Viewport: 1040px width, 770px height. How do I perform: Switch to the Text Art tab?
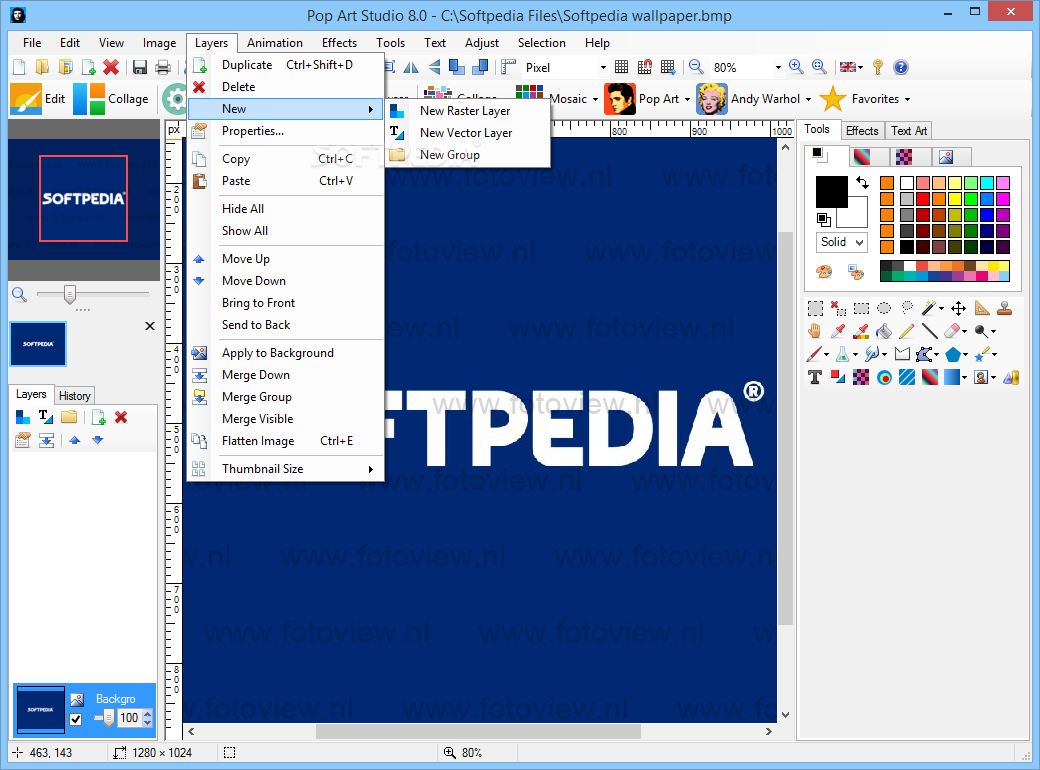[909, 131]
